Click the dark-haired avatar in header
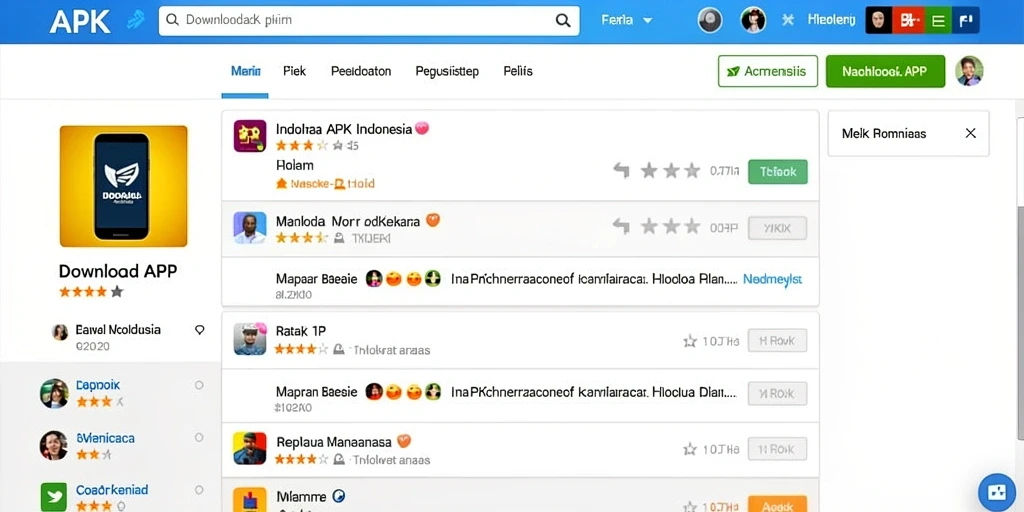This screenshot has height=512, width=1024. 753,20
